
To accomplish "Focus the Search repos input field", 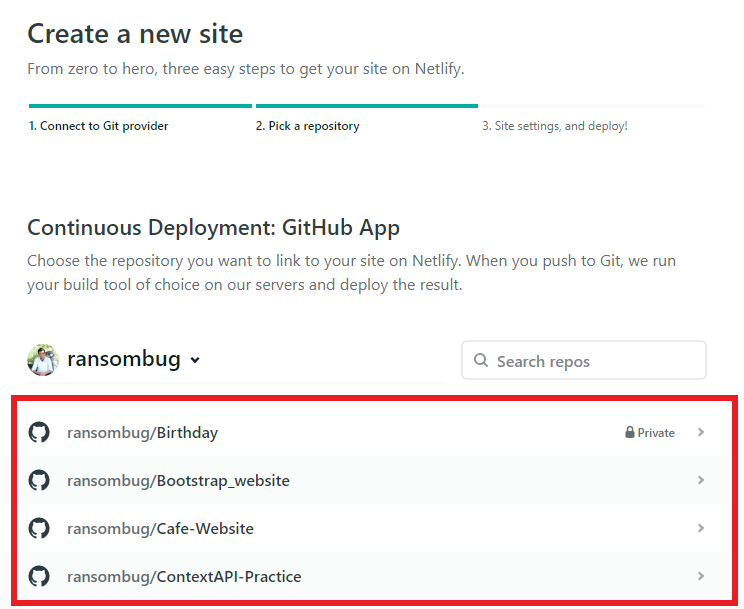I will [584, 360].
